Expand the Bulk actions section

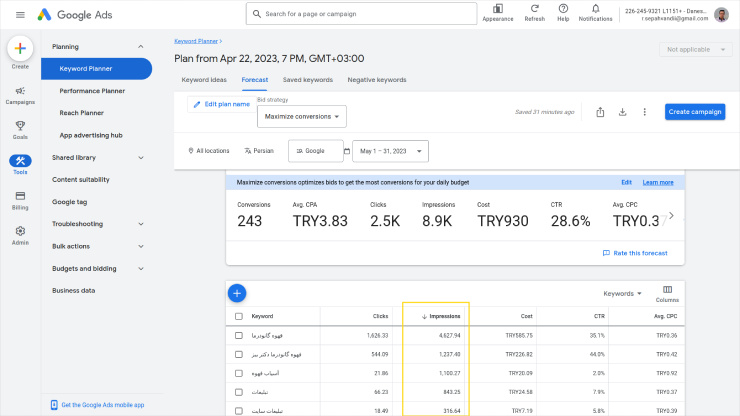point(141,246)
